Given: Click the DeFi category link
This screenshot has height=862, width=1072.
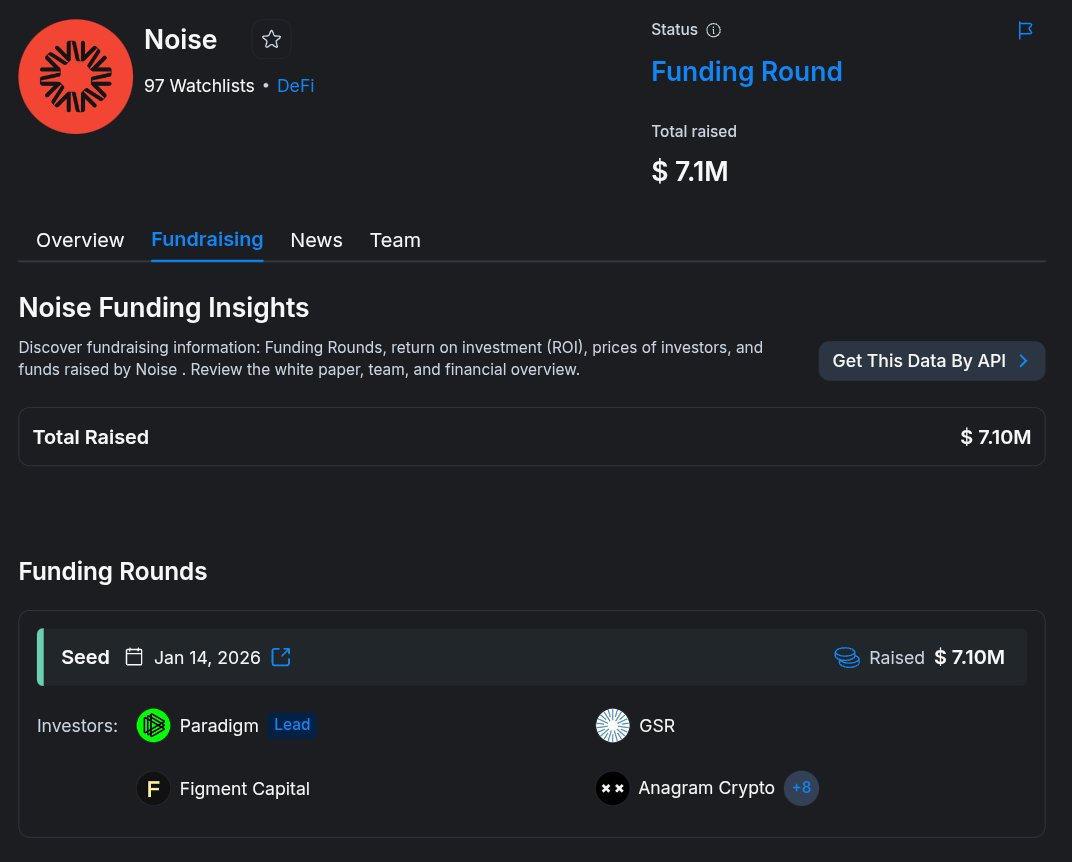Looking at the screenshot, I should 295,85.
